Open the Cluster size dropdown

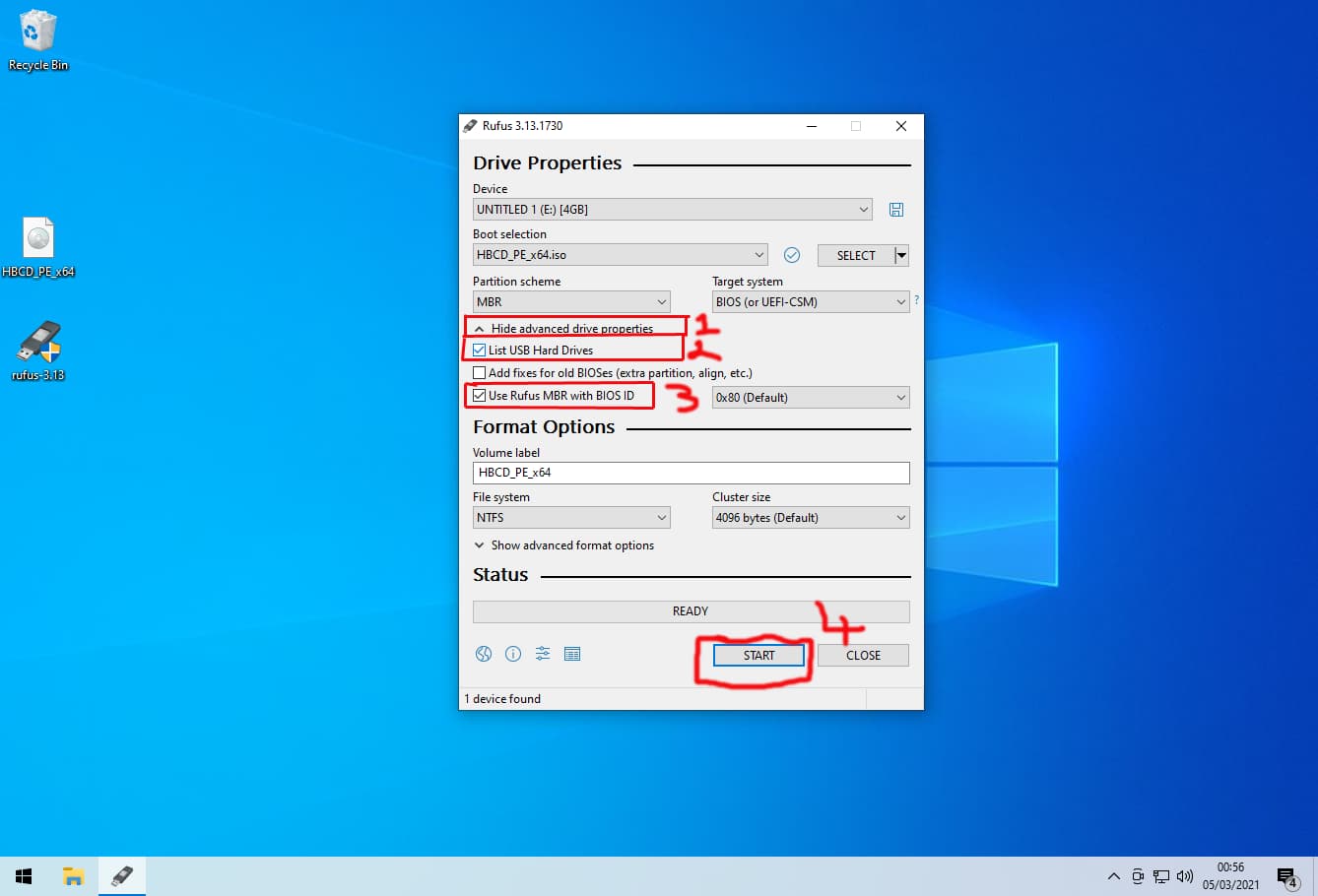[811, 518]
